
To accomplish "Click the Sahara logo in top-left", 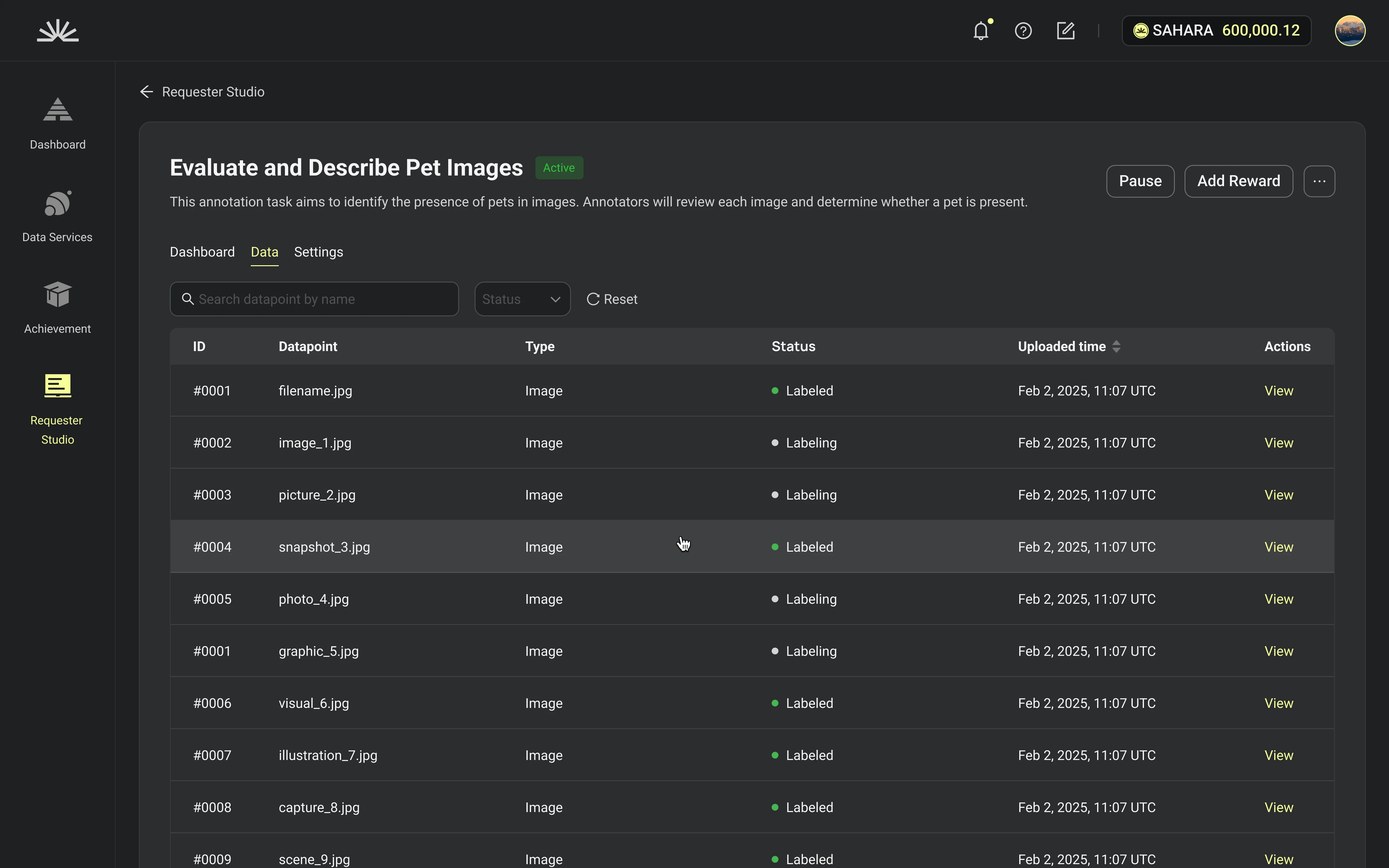I will coord(58,31).
